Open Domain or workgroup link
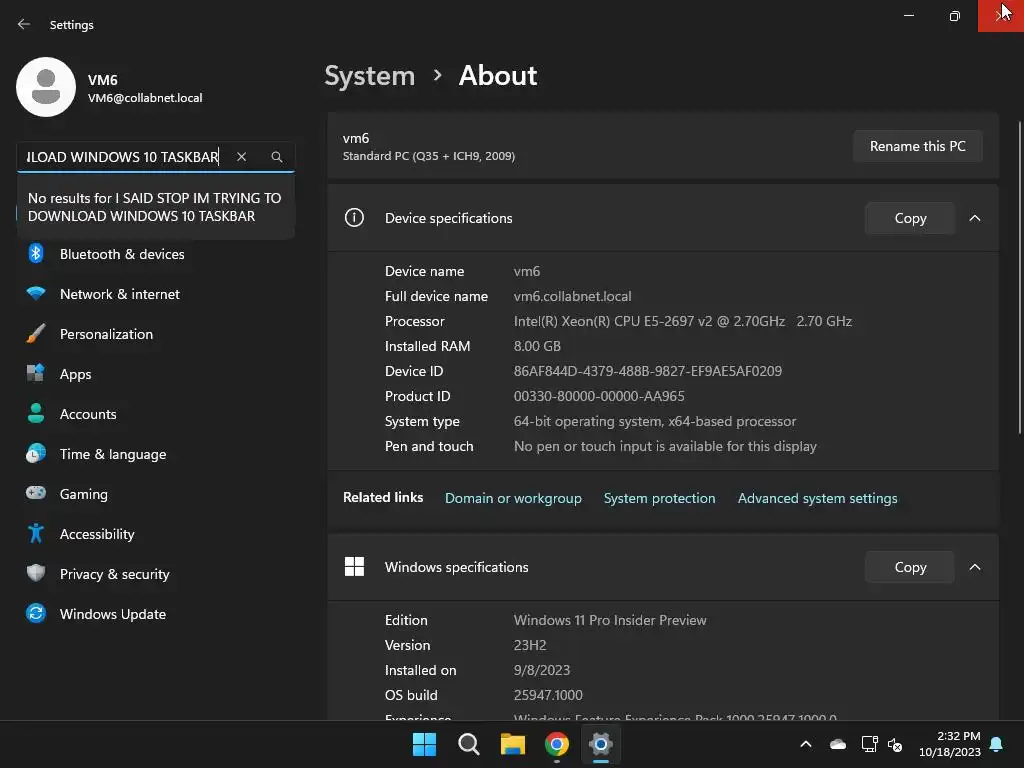This screenshot has width=1024, height=768. [x=513, y=498]
